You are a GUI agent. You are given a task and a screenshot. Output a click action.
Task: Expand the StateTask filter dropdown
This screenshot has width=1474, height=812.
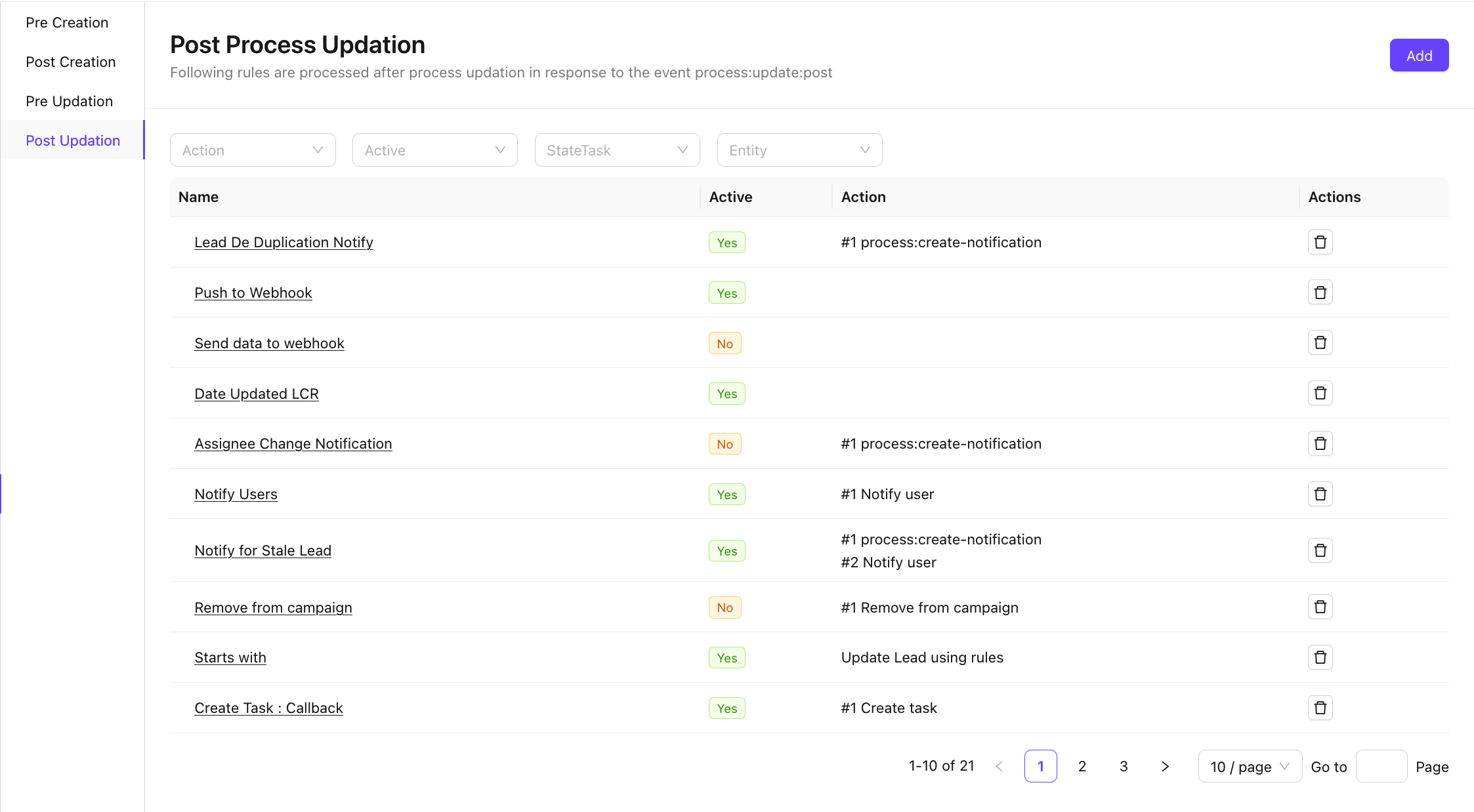(617, 150)
